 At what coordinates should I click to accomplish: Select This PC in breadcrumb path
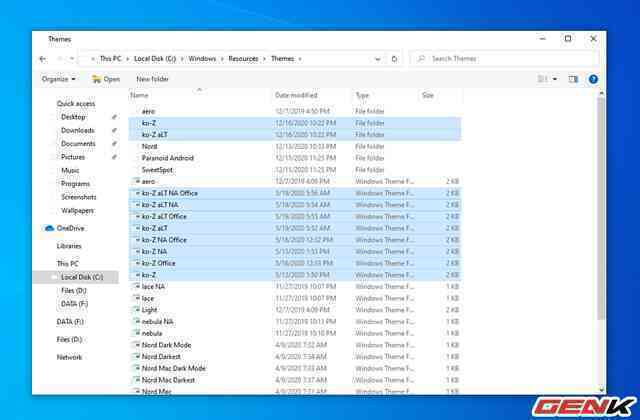point(111,59)
